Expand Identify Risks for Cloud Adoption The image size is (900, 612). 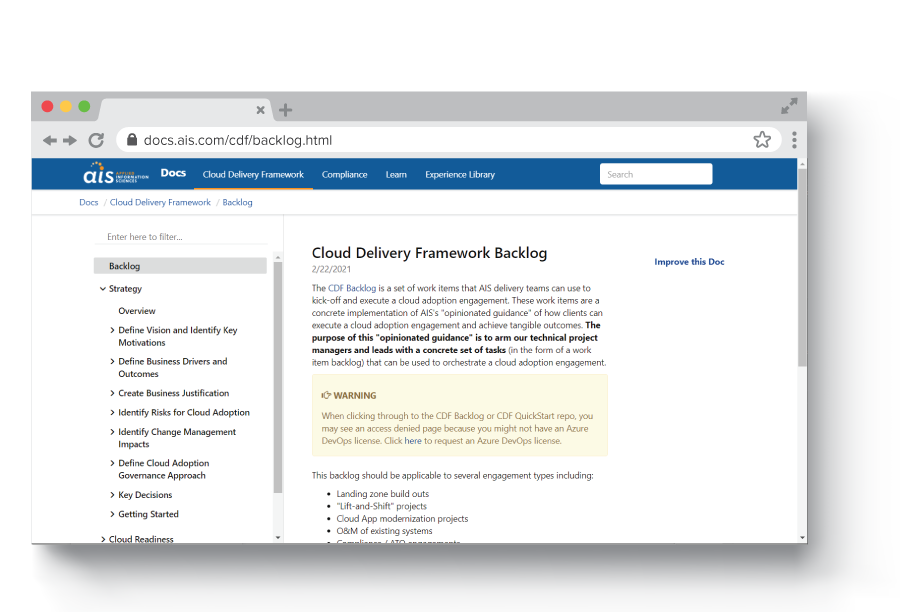coord(112,412)
